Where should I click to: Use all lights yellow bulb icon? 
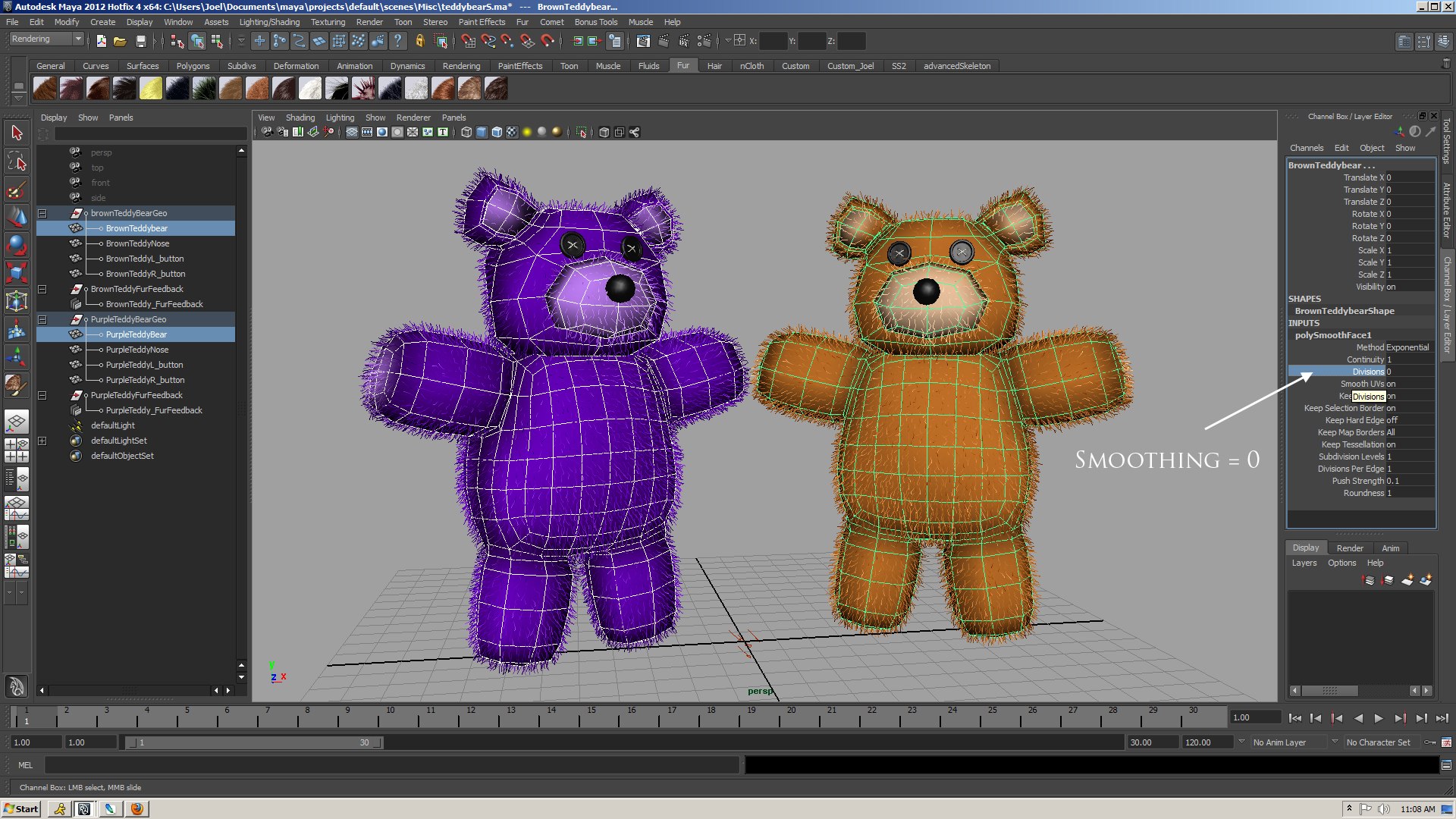point(527,132)
